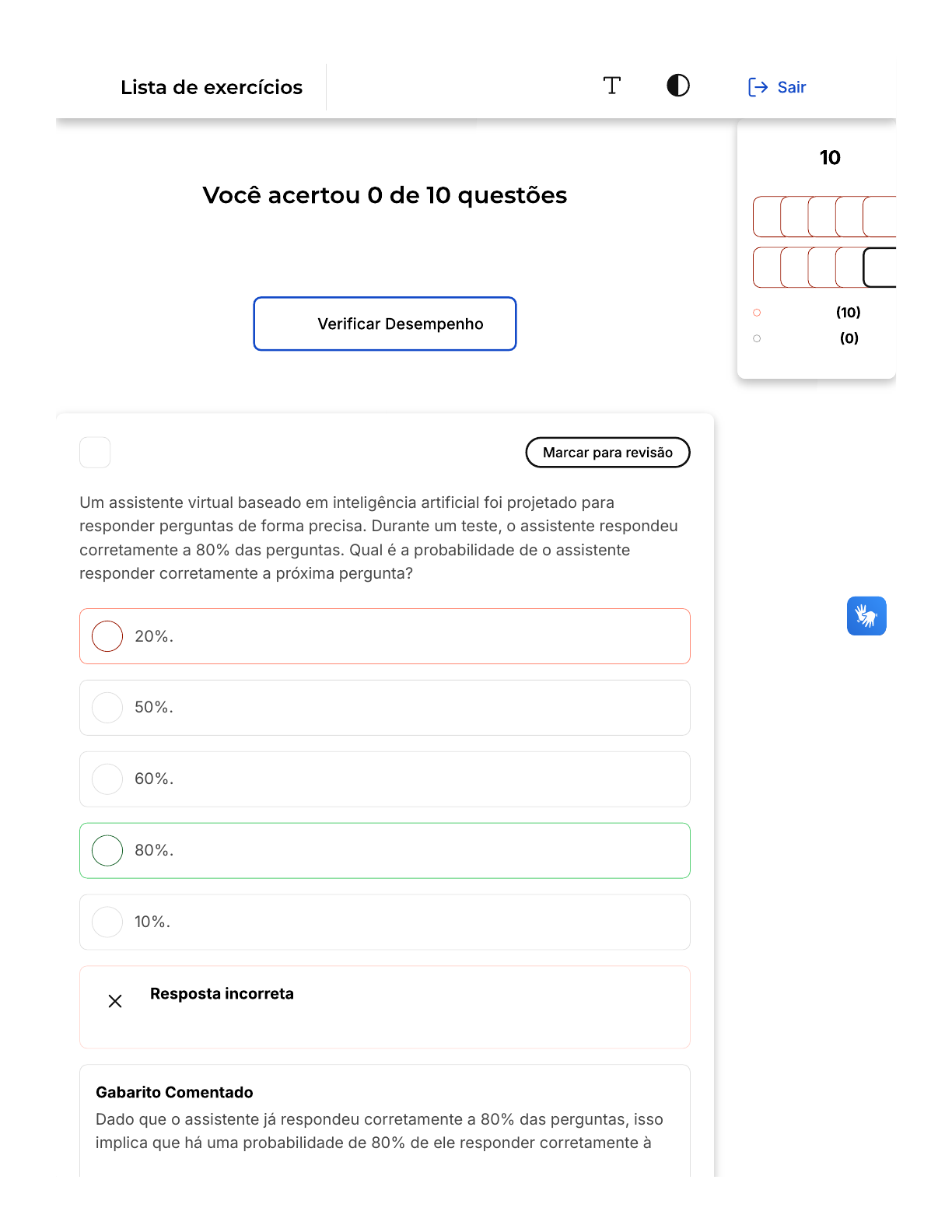Click the first box in the second navigator row
The width and height of the screenshot is (952, 1232).
(x=766, y=268)
